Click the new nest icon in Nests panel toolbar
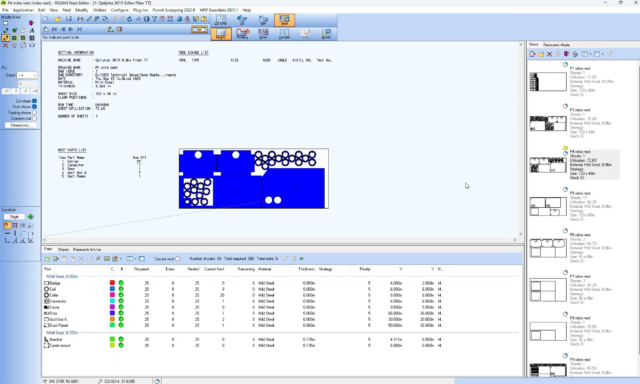The width and height of the screenshot is (640, 384). [x=532, y=54]
